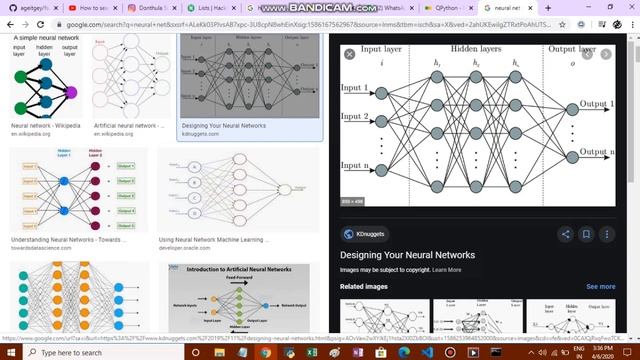
Task: Go forward in browser history
Action: (x=25, y=24)
